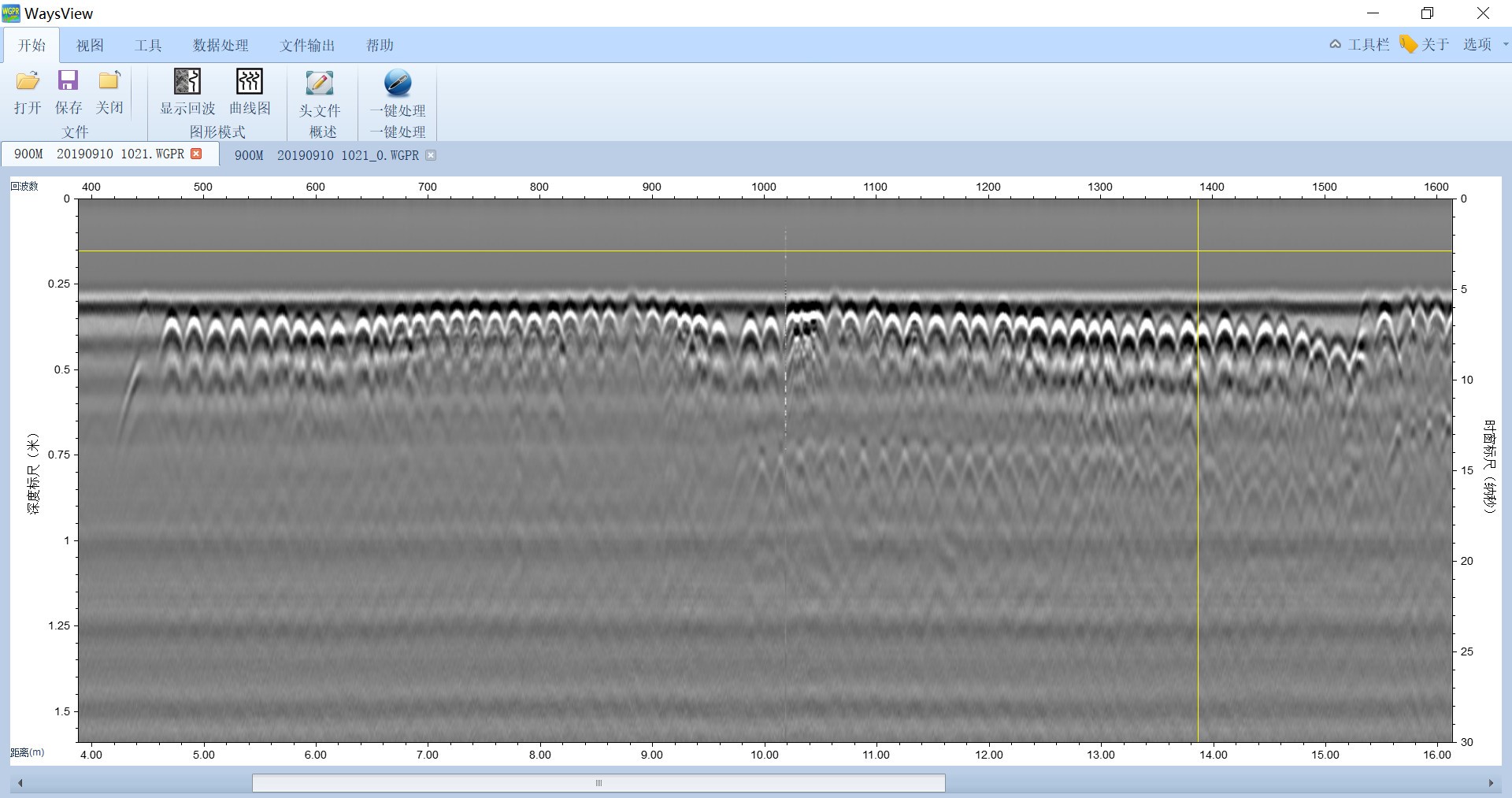Open the 帮助 ribbon tab

(380, 45)
